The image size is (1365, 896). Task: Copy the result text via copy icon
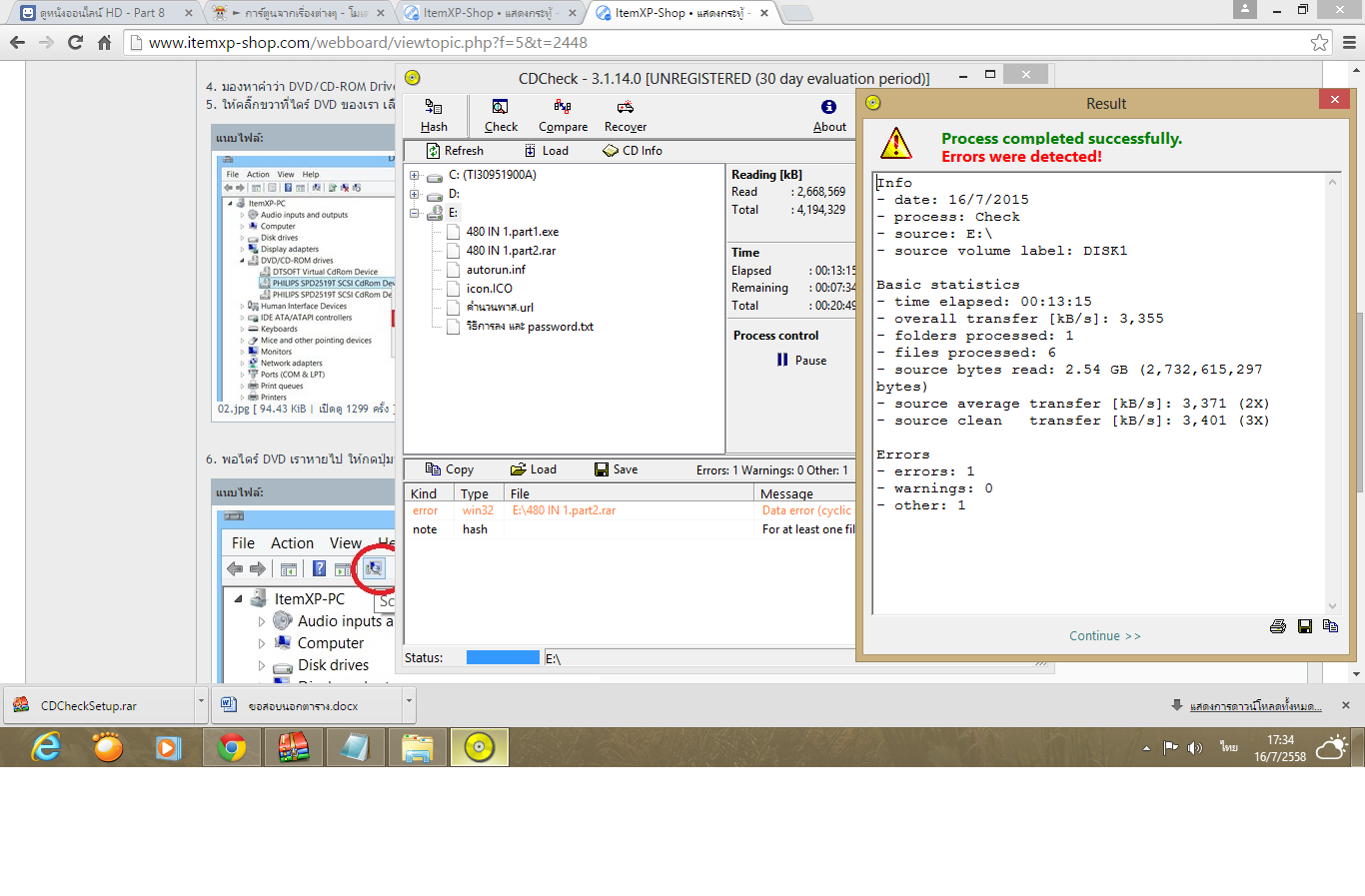pyautogui.click(x=1330, y=626)
